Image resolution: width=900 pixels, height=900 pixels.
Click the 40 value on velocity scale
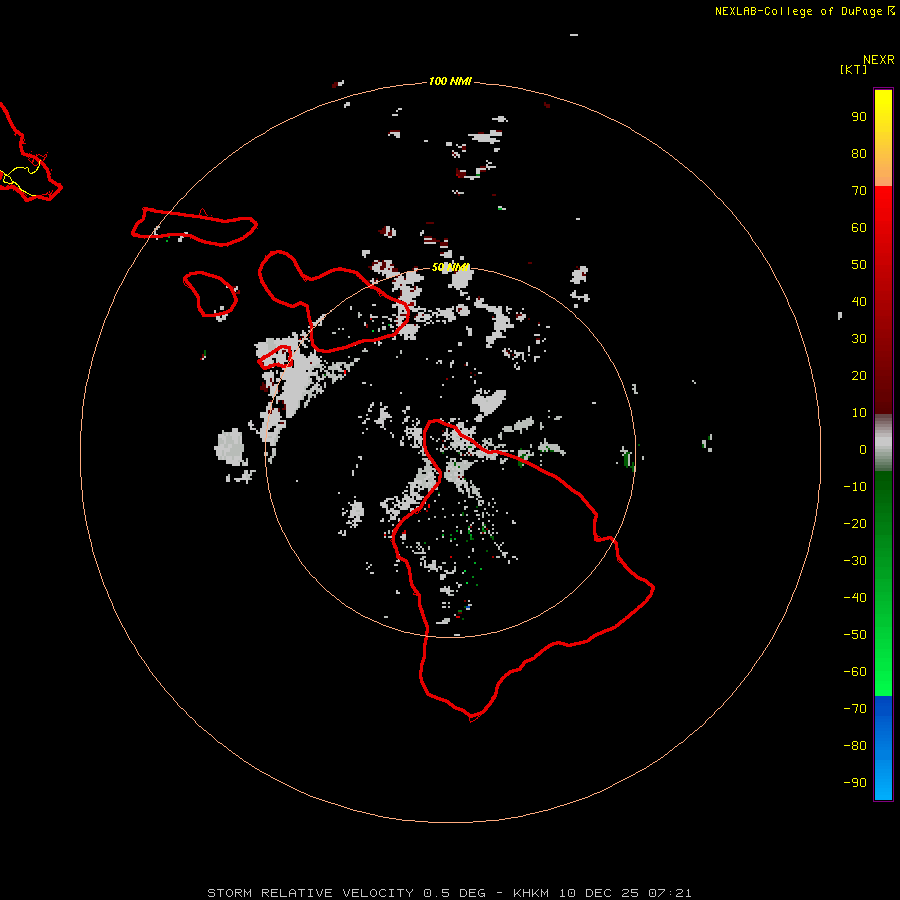point(859,301)
